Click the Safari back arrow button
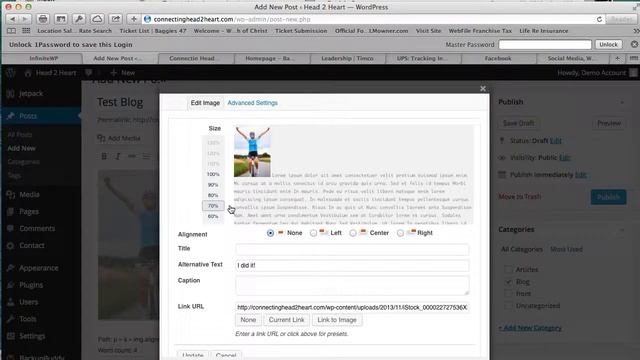Image resolution: width=640 pixels, height=360 pixels. coord(13,19)
